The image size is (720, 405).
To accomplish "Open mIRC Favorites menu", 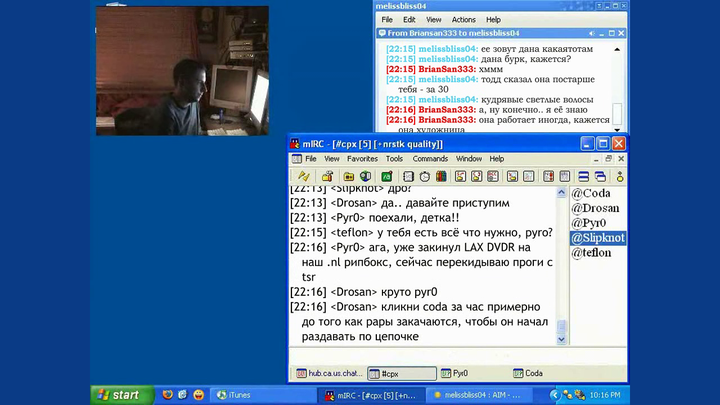I will pyautogui.click(x=362, y=159).
